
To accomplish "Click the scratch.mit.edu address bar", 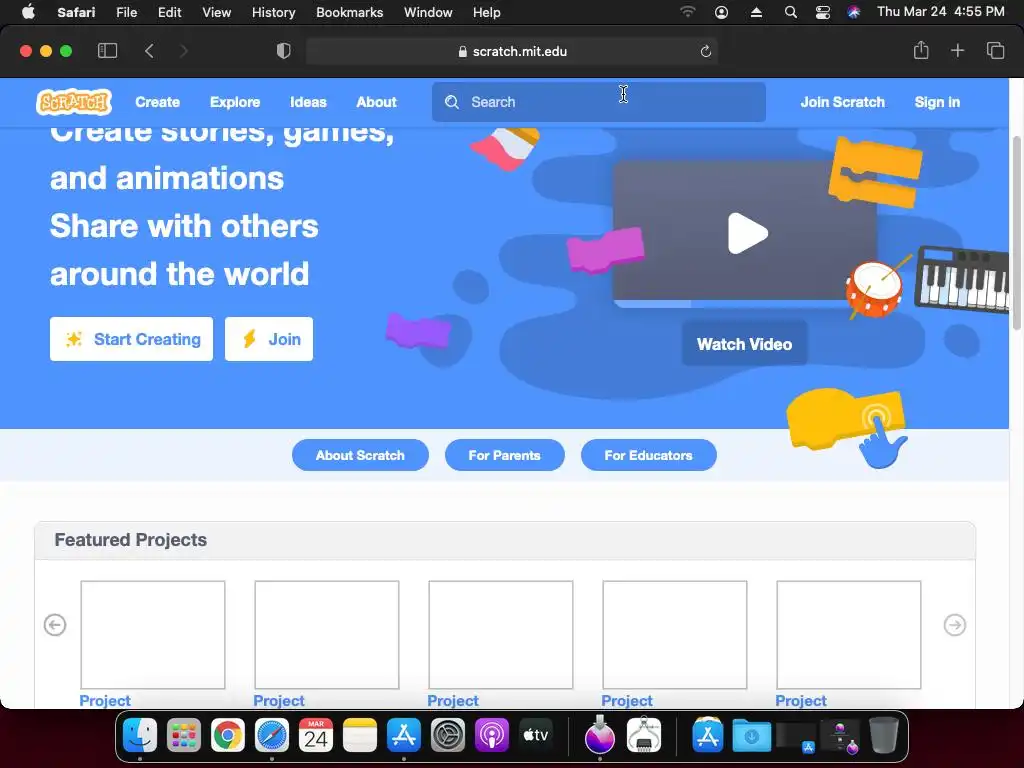I will tap(512, 51).
